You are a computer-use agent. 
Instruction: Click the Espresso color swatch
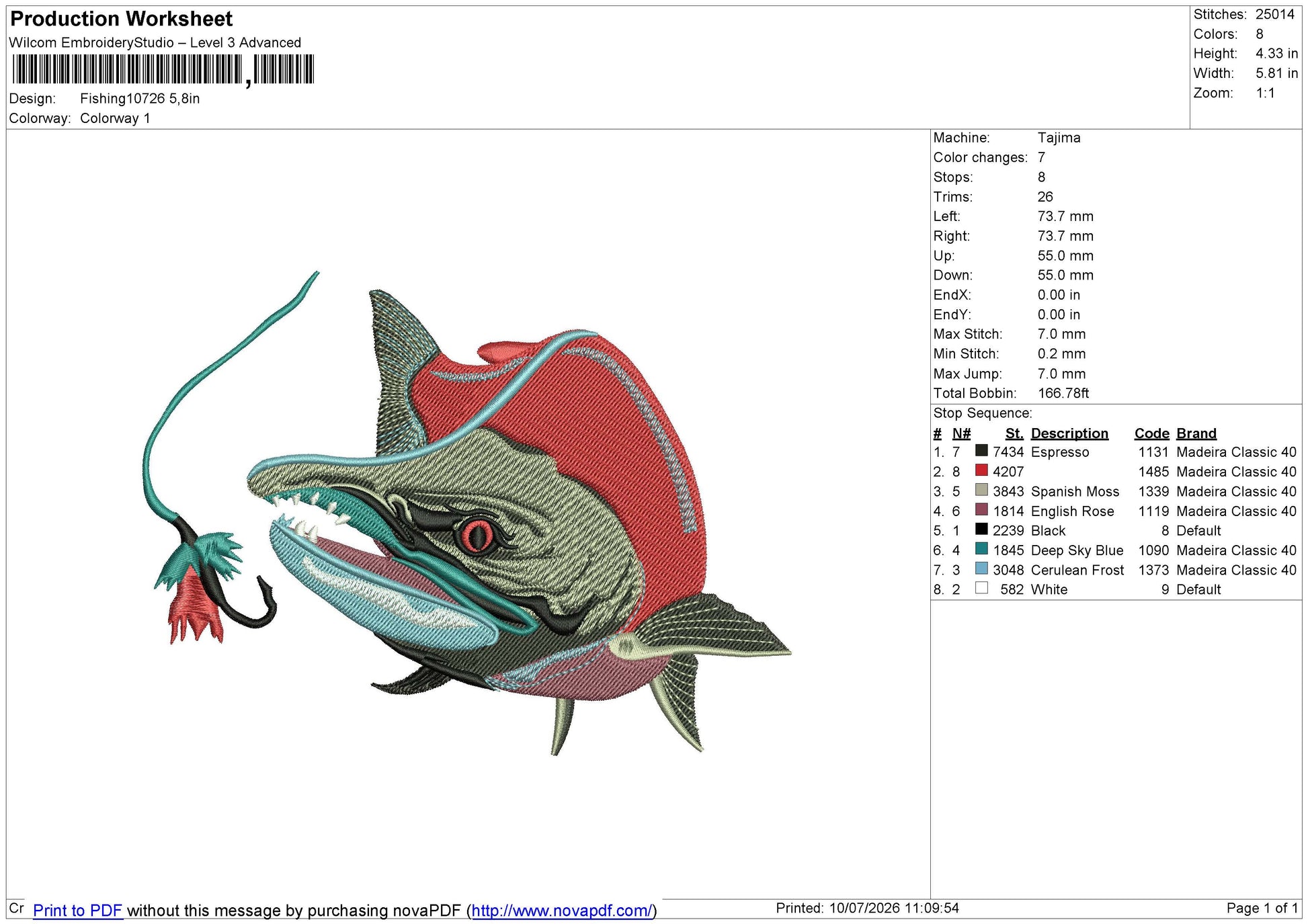coord(981,451)
